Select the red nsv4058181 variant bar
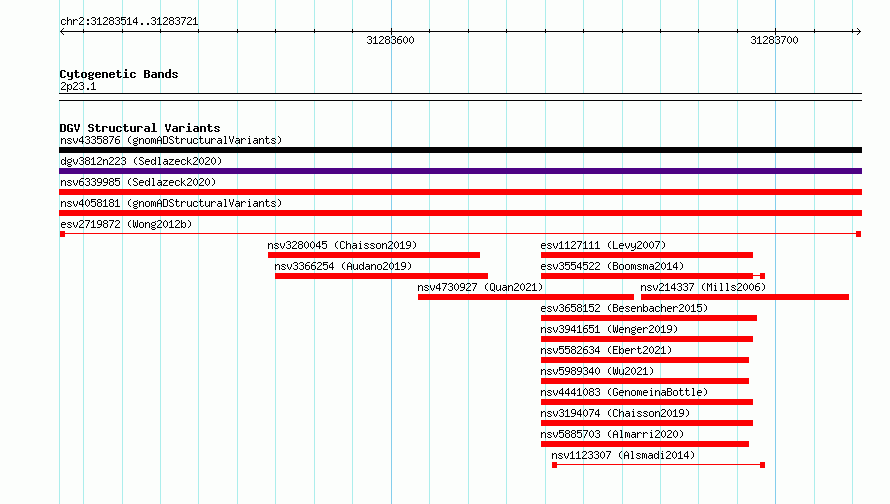 [460, 213]
